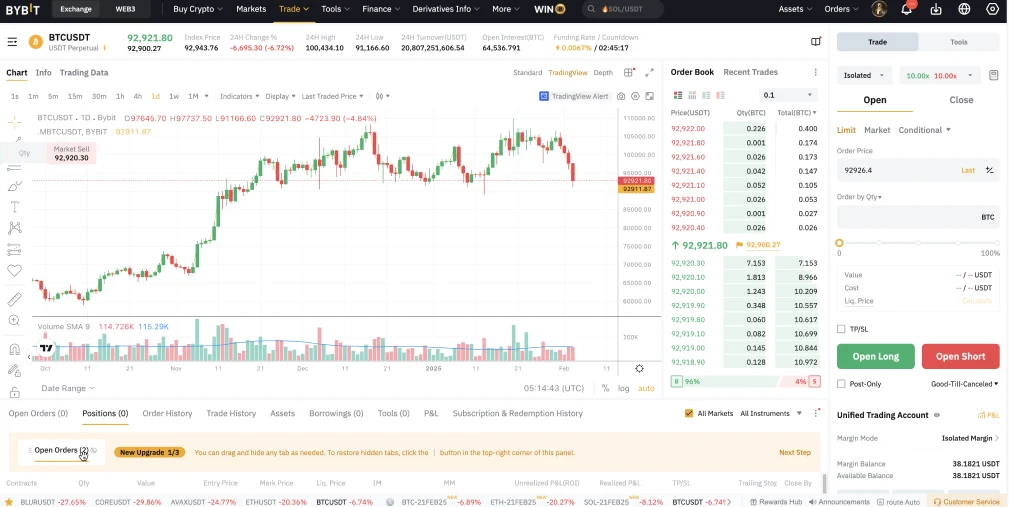Open Customer Service button
The width and height of the screenshot is (1009, 507).
966,502
